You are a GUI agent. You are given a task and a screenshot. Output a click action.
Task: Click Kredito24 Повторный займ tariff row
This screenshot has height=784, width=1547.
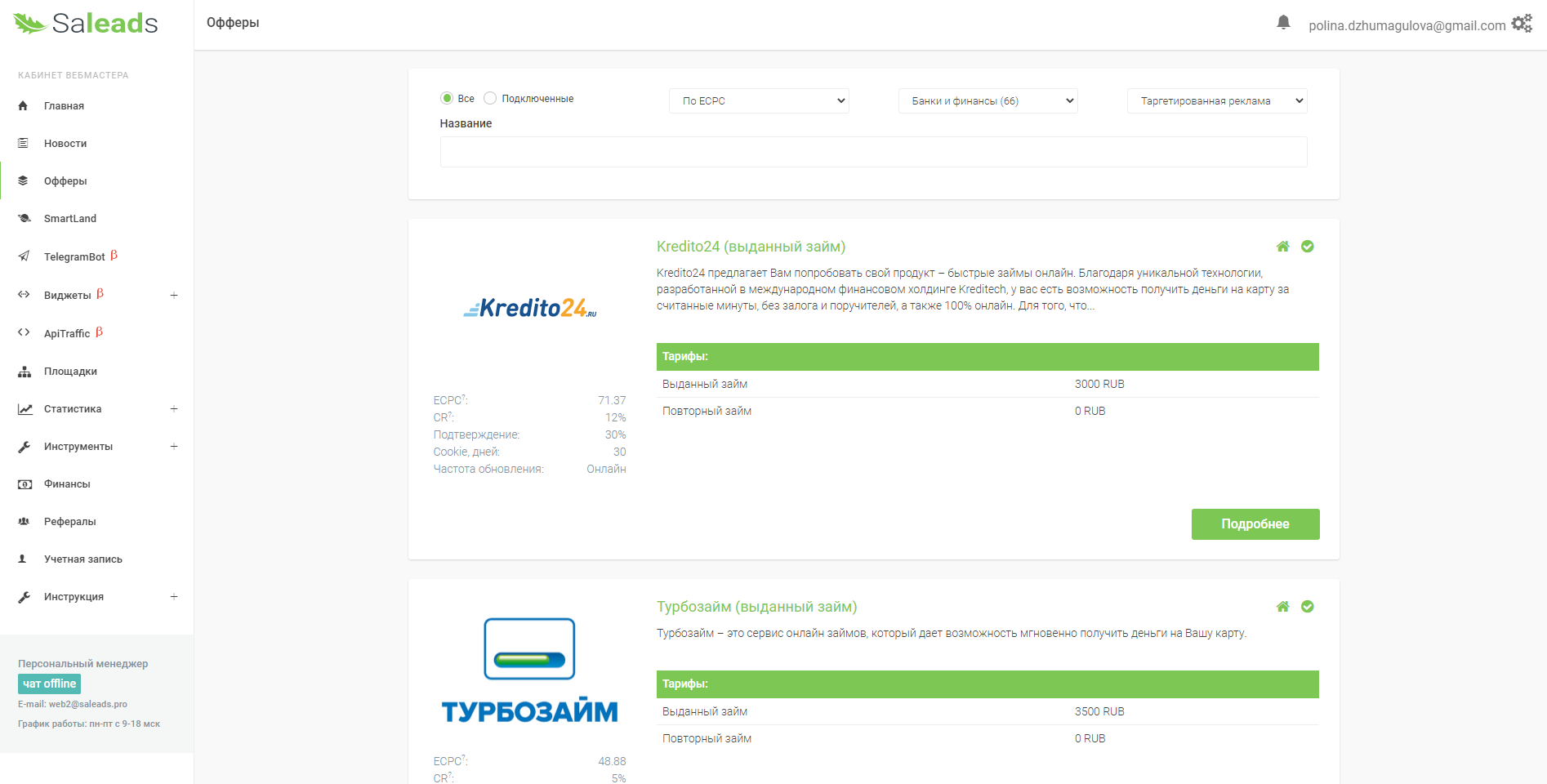(987, 411)
